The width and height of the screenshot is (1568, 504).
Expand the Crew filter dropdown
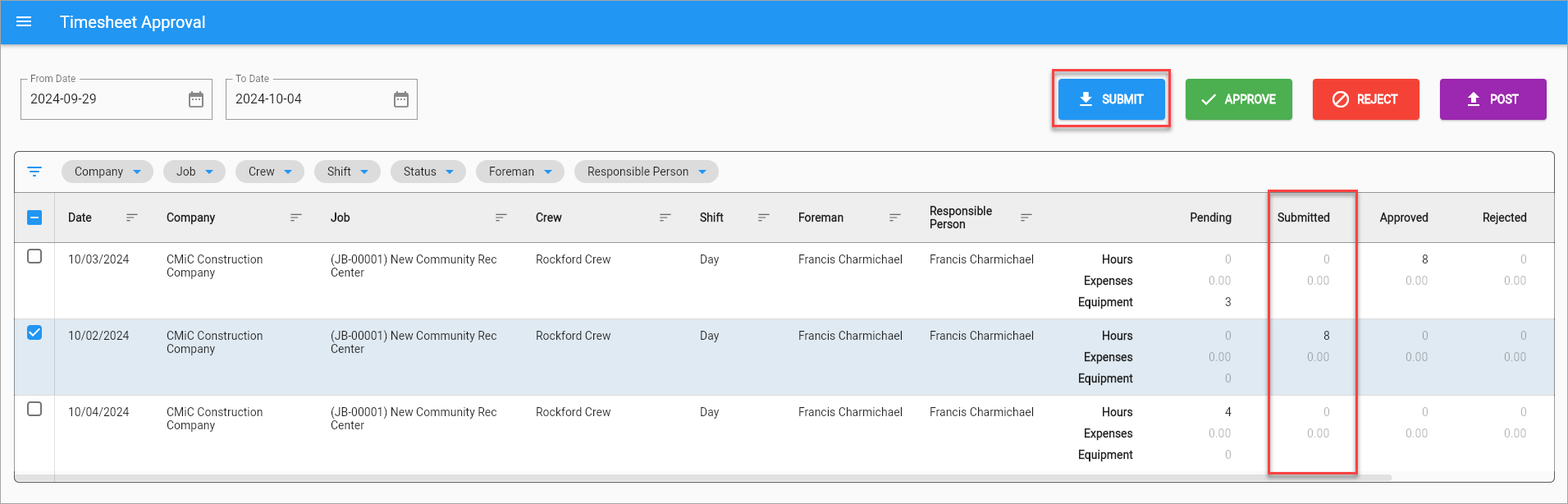(x=270, y=172)
